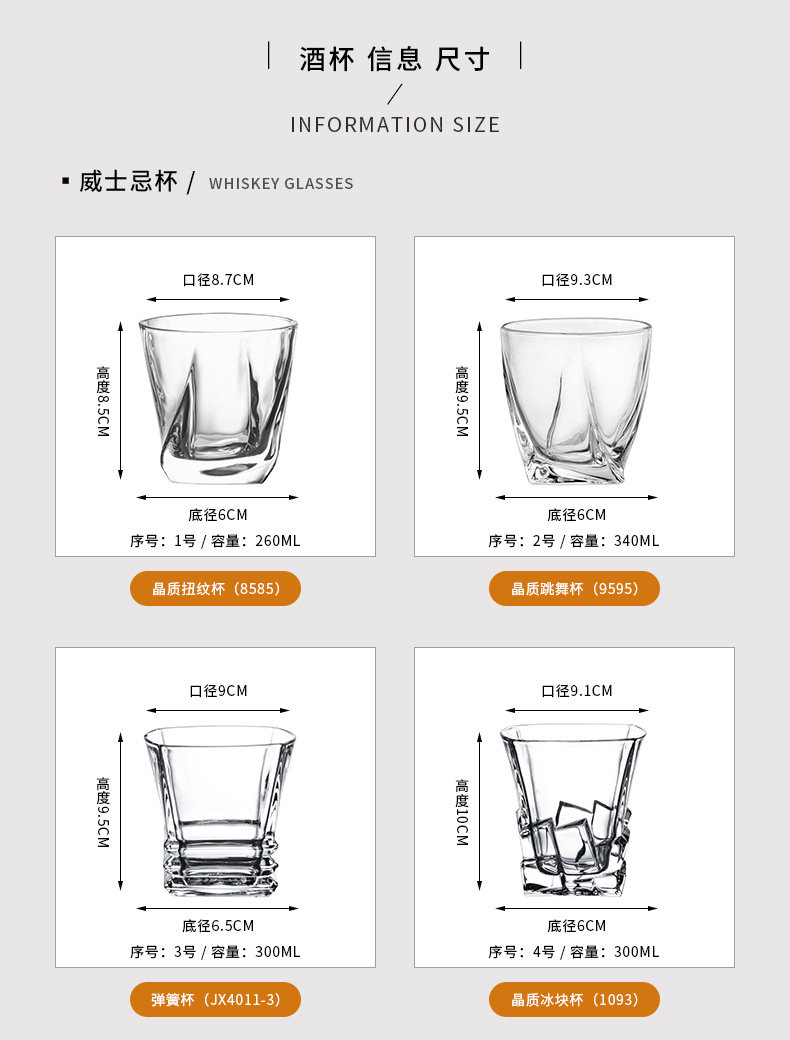
Task: Click the ice block glass image number 4
Action: point(574,810)
